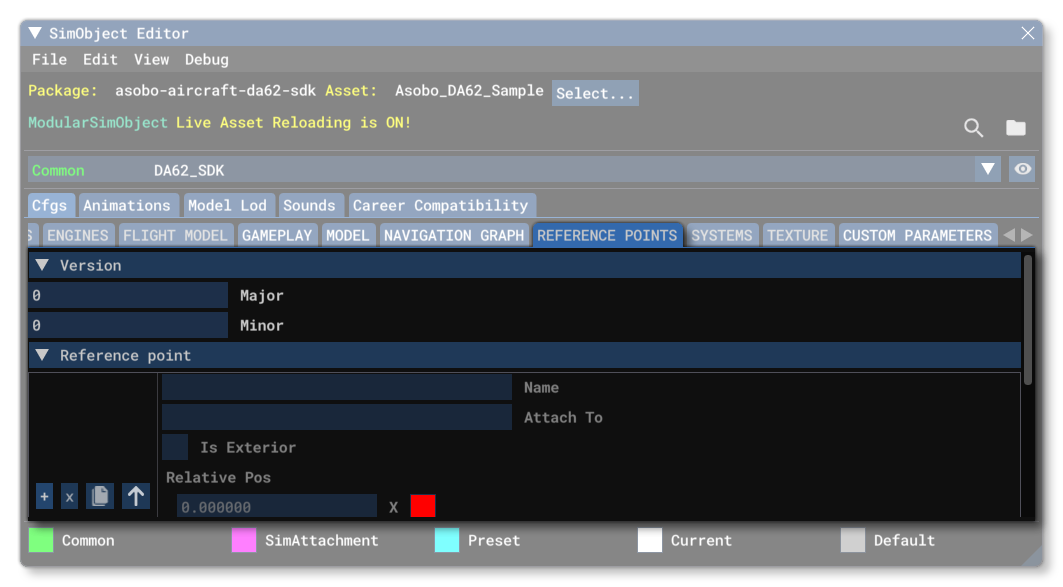
Task: Click the up arrow icon in the reference list
Action: pos(135,495)
